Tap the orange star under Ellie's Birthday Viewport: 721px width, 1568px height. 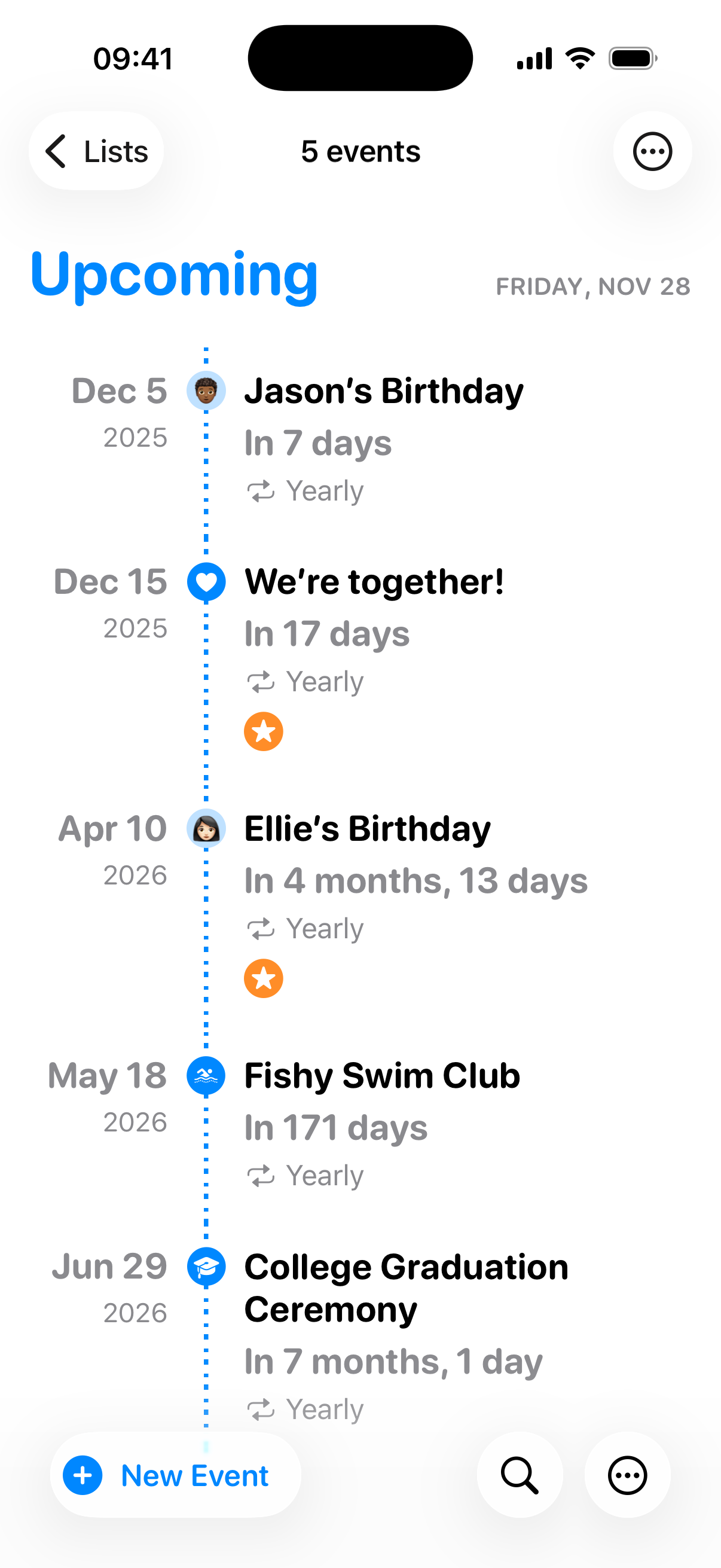264,979
